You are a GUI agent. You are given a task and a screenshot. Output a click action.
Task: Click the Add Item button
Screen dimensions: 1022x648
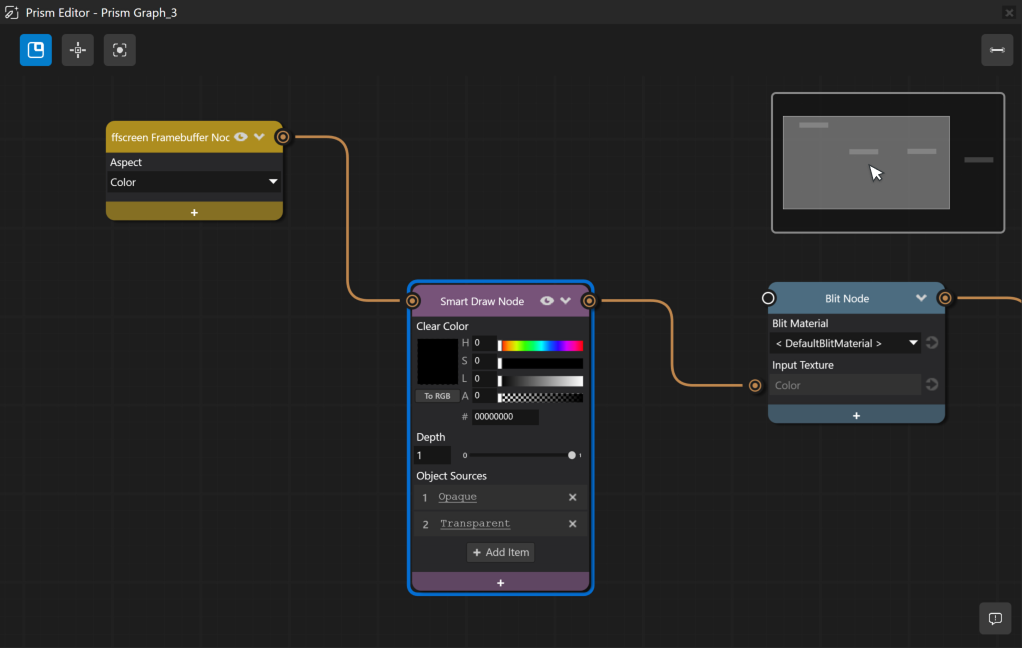click(x=500, y=552)
